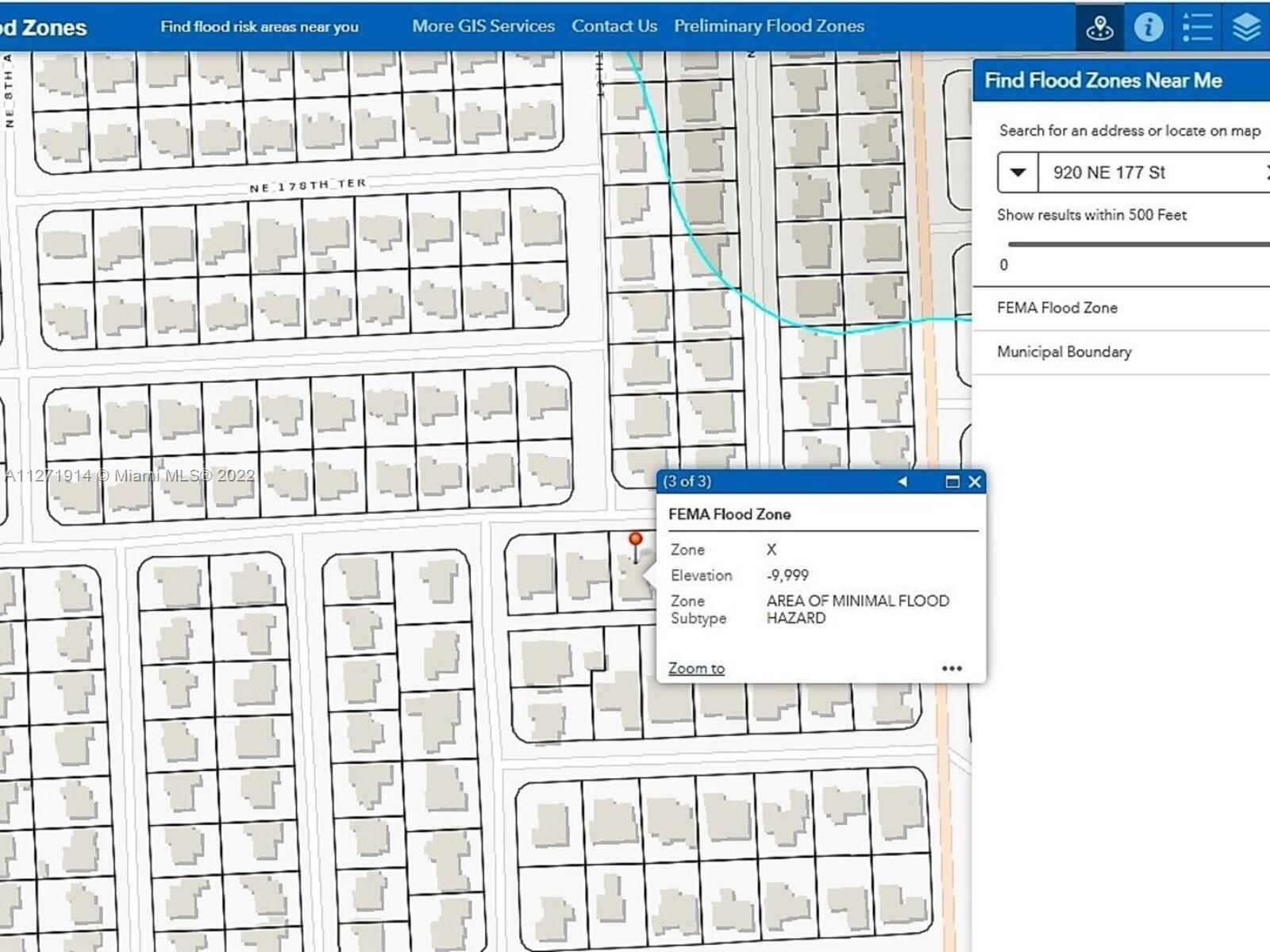
Task: Click the search distance slider track
Action: point(1137,244)
